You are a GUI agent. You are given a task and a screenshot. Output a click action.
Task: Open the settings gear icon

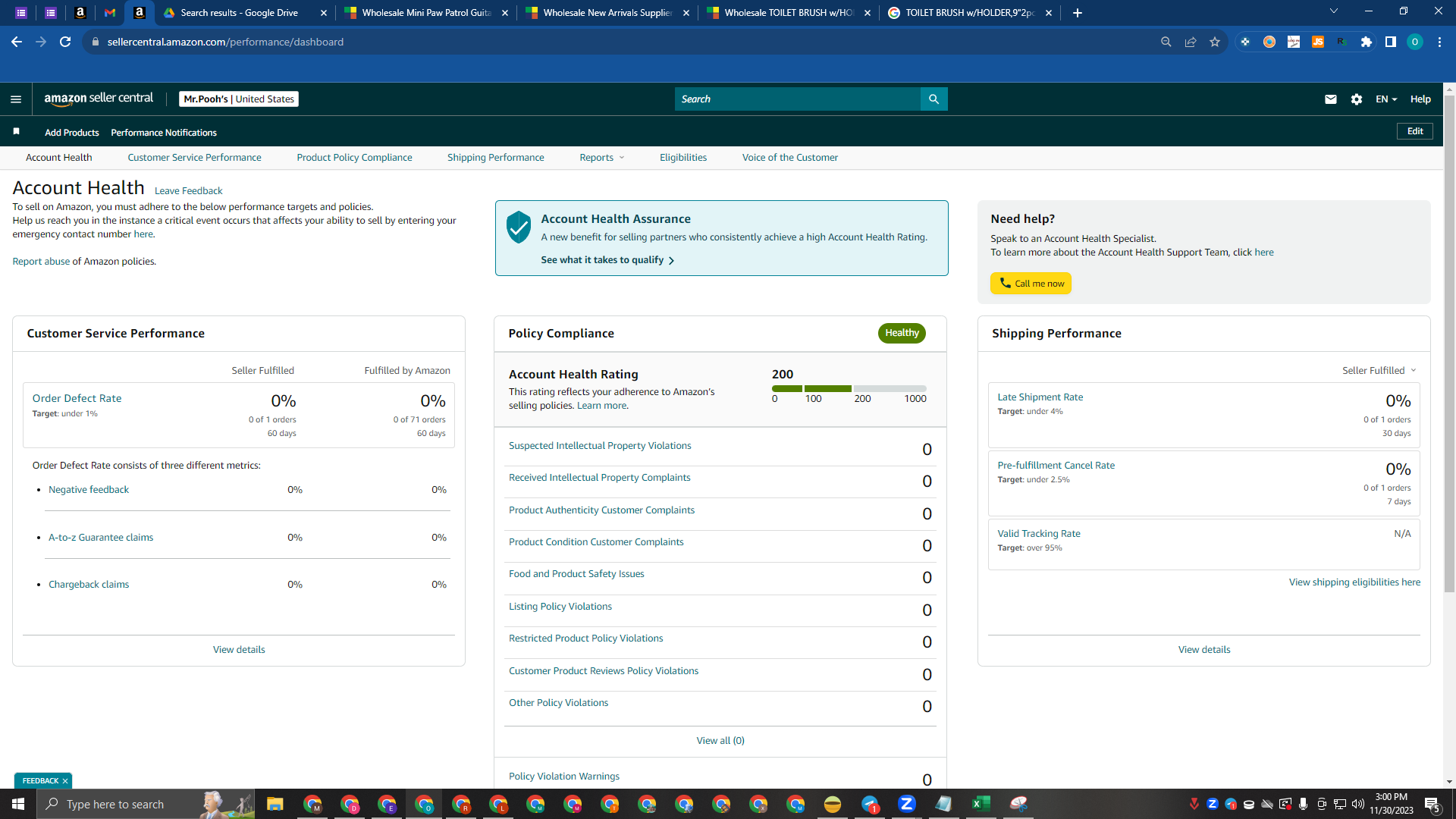[x=1357, y=99]
